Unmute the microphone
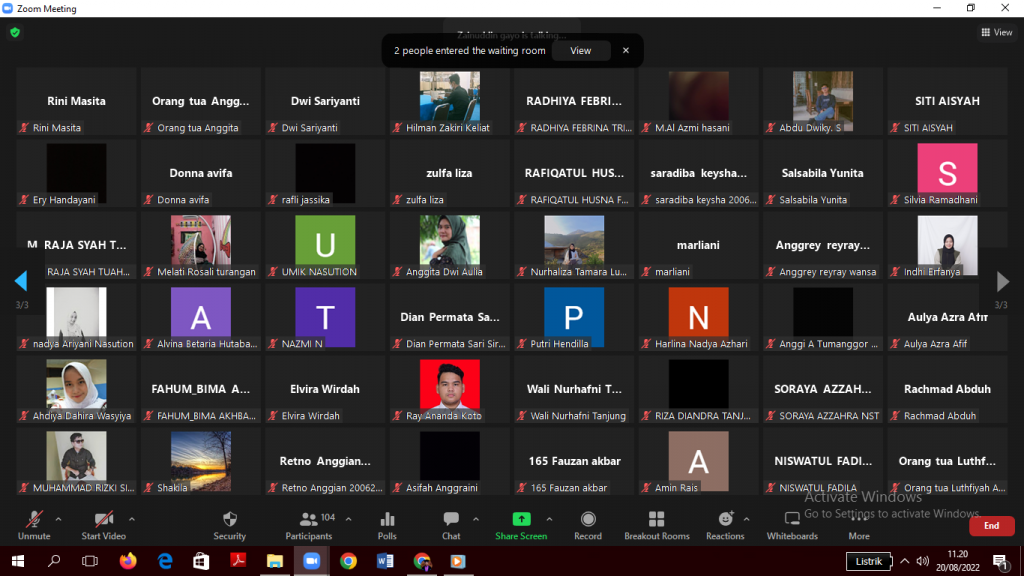1024x576 pixels. [x=34, y=525]
